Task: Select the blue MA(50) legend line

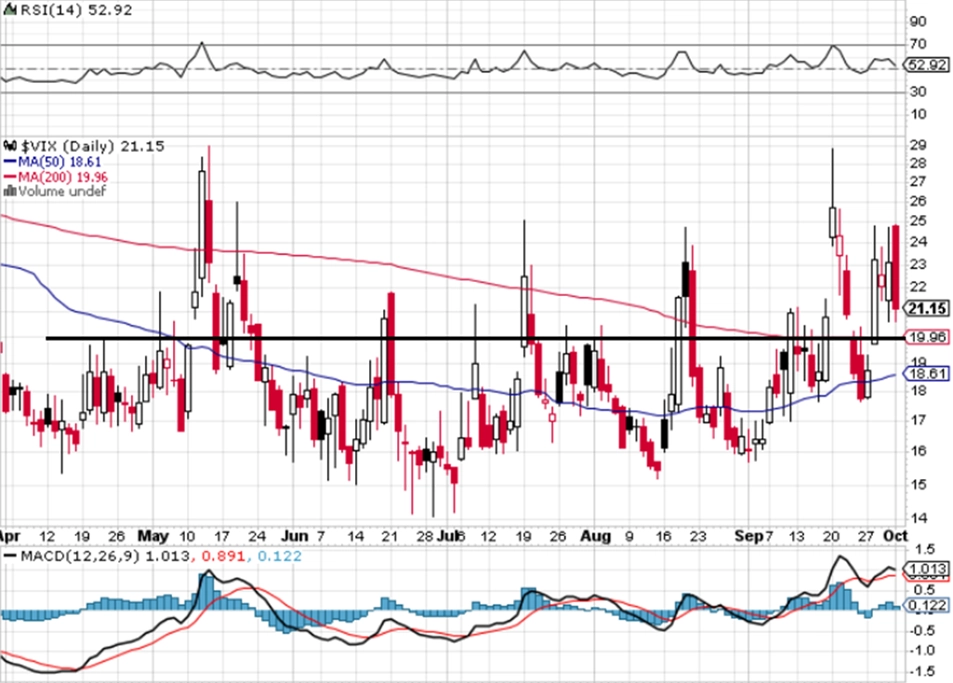Action: 10,162
